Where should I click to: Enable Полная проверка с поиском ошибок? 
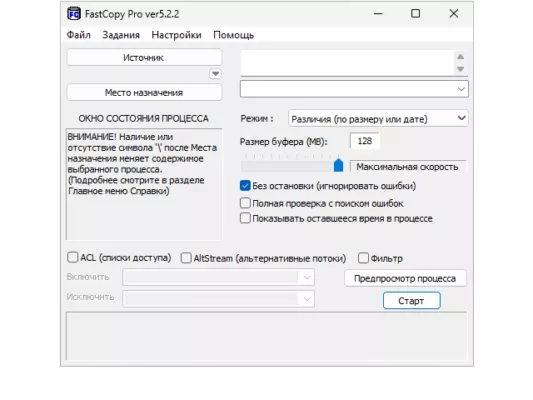pos(245,203)
